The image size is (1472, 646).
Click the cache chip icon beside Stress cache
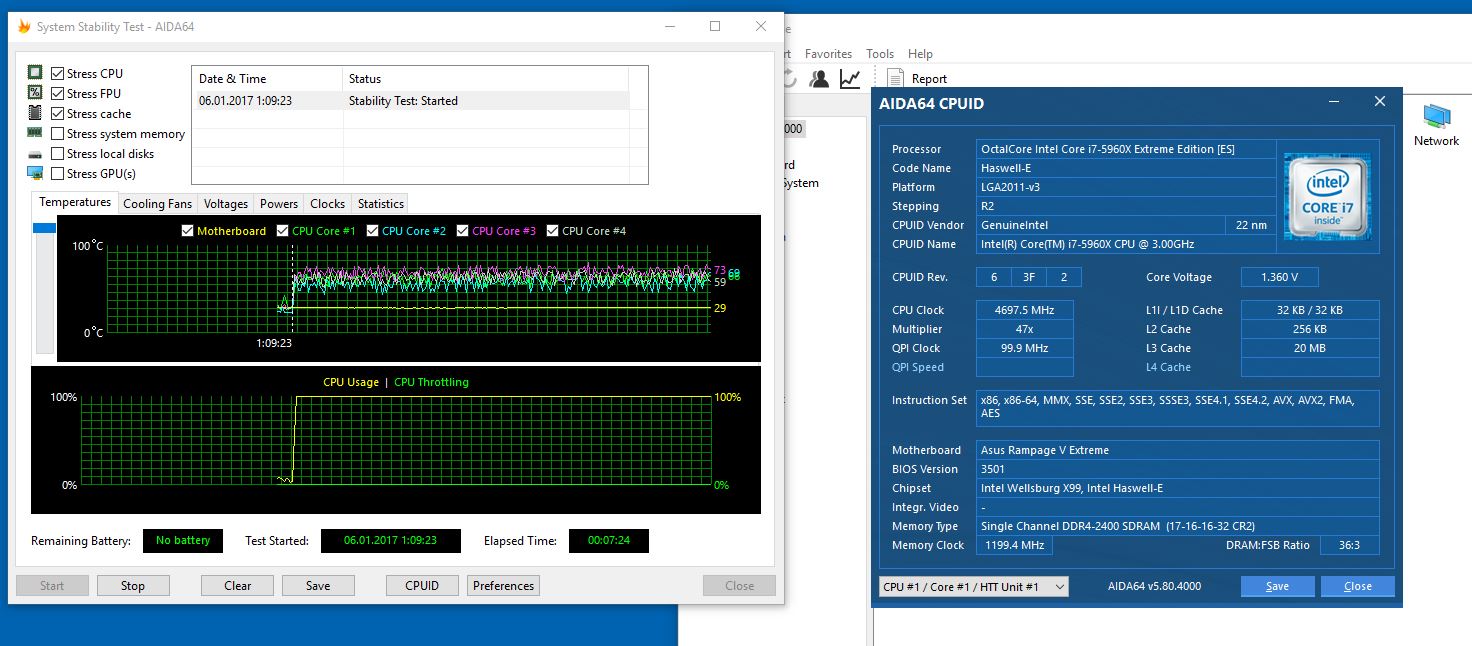[35, 113]
